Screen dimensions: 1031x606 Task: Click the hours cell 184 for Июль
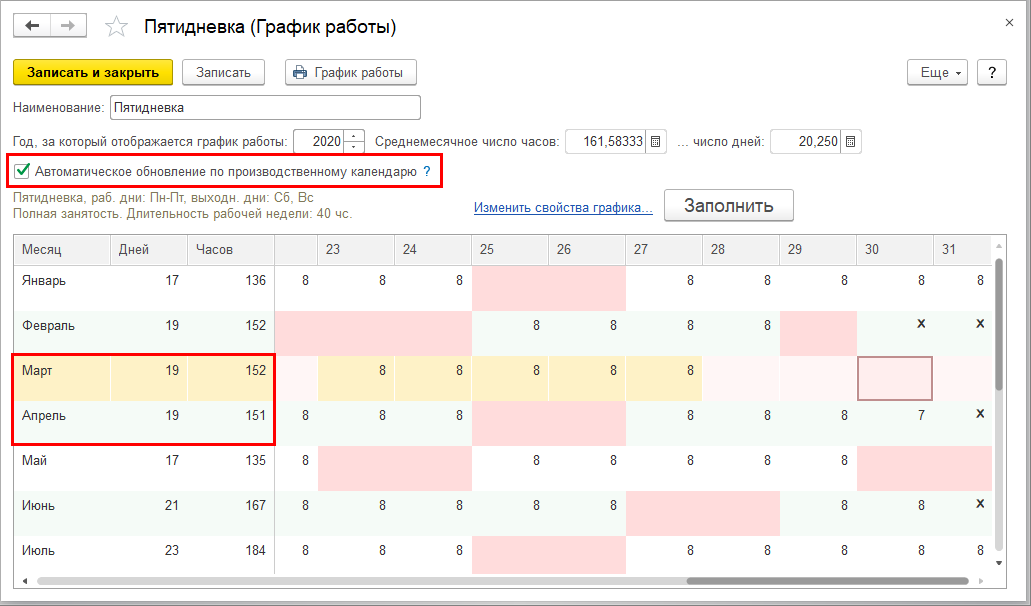coord(230,555)
